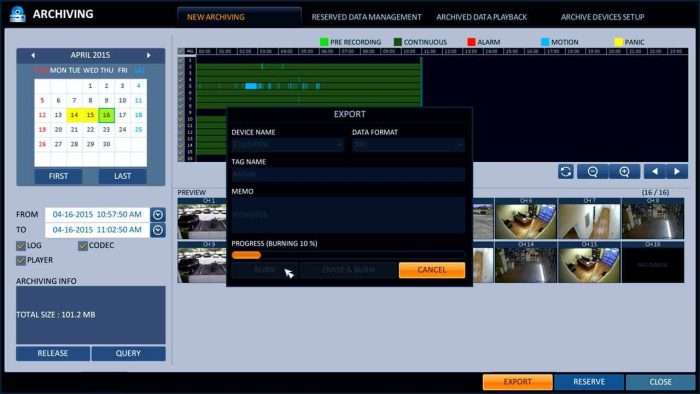700x394 pixels.
Task: Click the APRIL 2015 calendar header
Action: [90, 55]
